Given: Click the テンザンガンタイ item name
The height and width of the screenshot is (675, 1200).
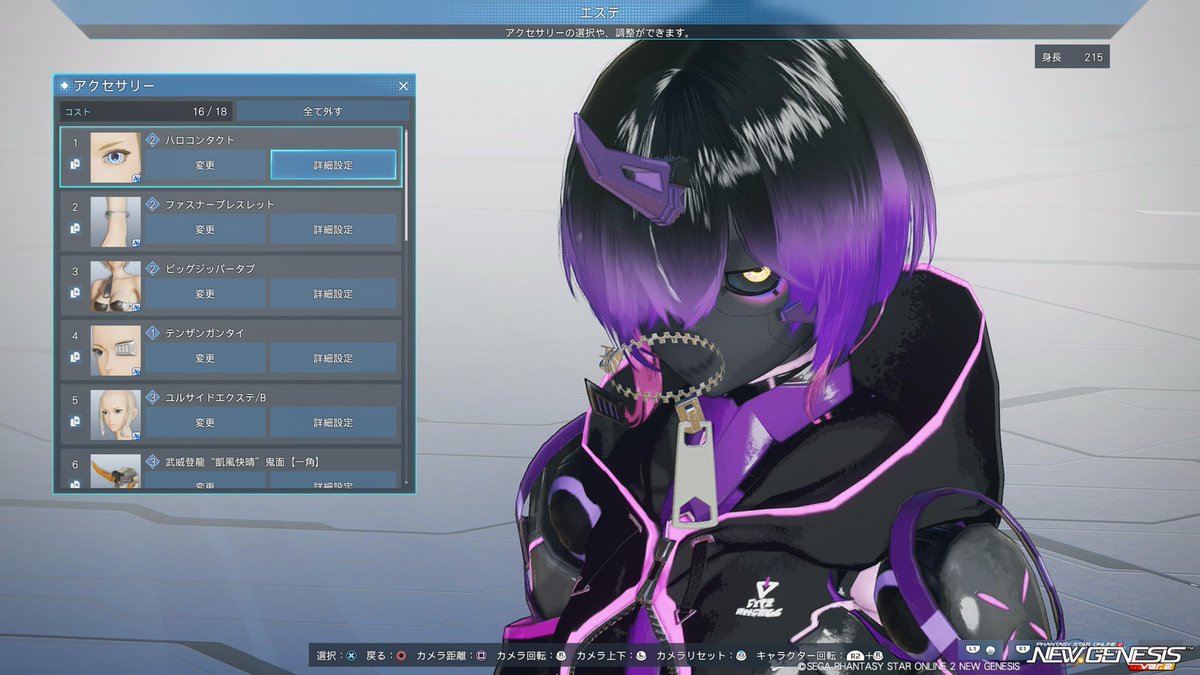Looking at the screenshot, I should pyautogui.click(x=205, y=333).
